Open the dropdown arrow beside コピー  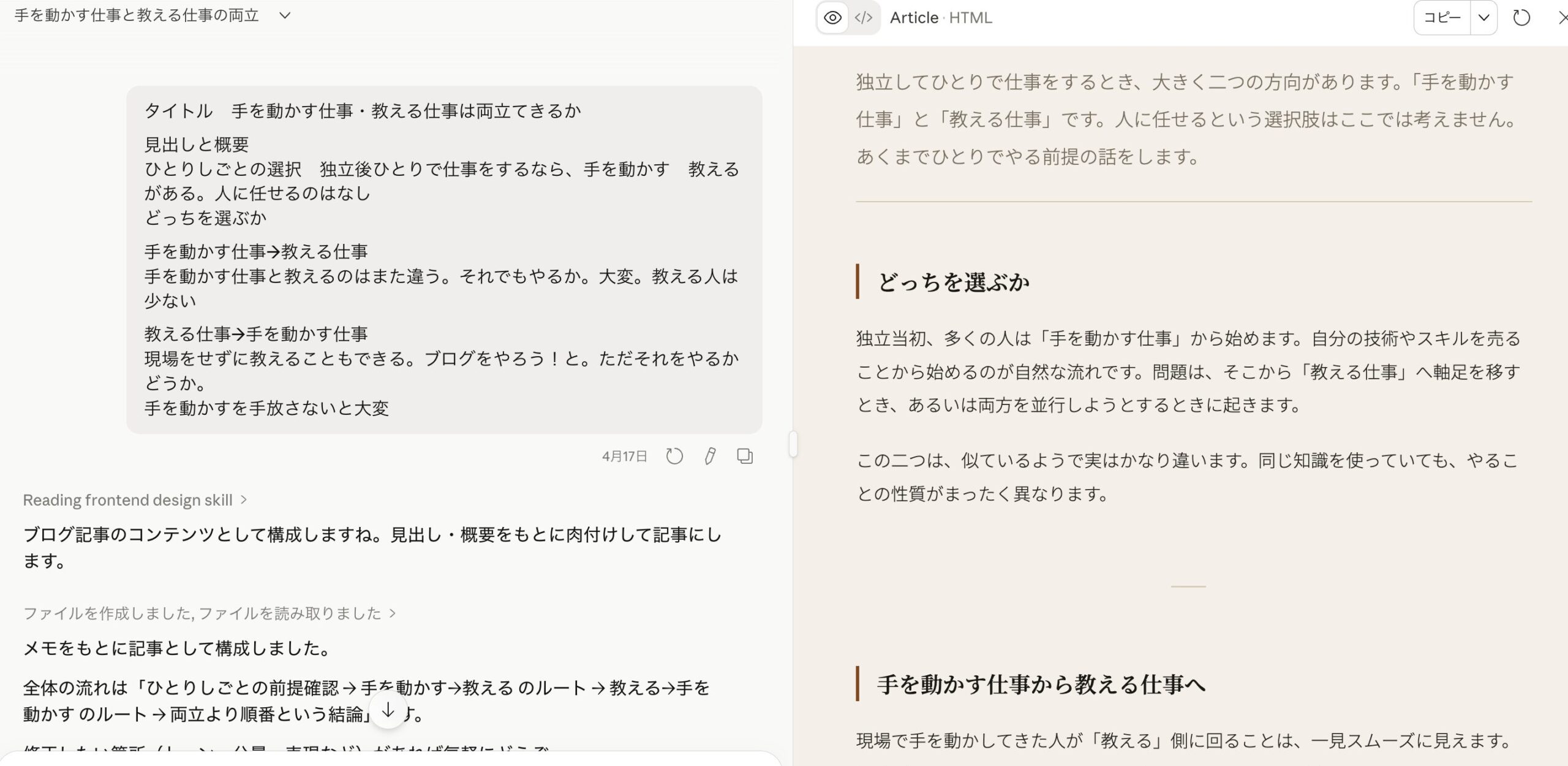tap(1483, 18)
